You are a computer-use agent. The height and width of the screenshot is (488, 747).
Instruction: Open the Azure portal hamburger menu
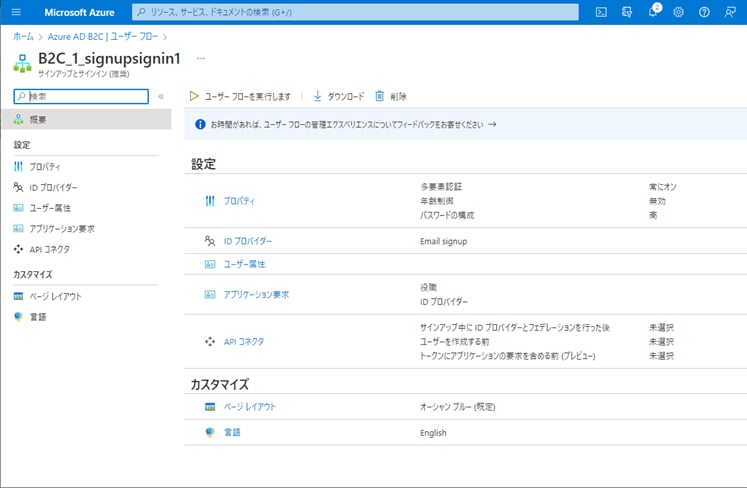[16, 12]
